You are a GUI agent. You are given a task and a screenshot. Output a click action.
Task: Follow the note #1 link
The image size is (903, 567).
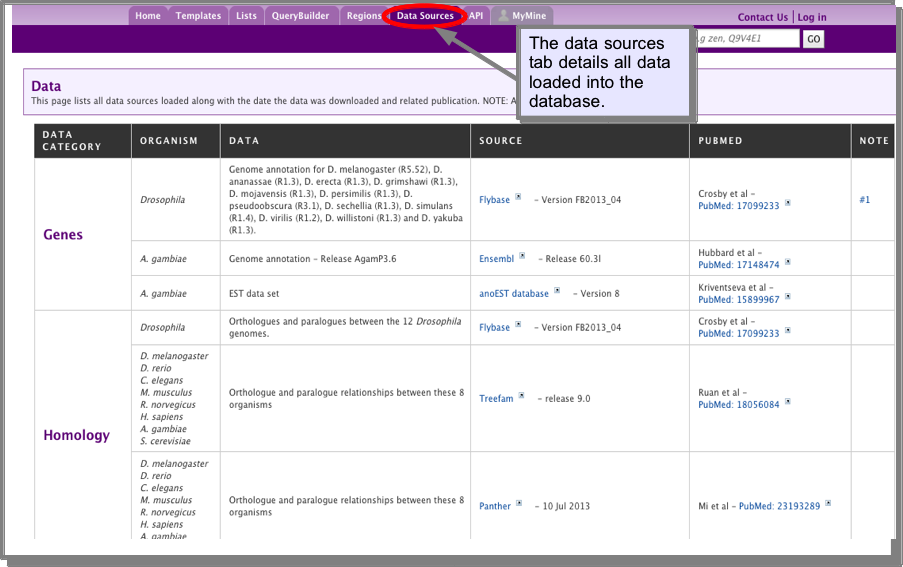pyautogui.click(x=864, y=200)
